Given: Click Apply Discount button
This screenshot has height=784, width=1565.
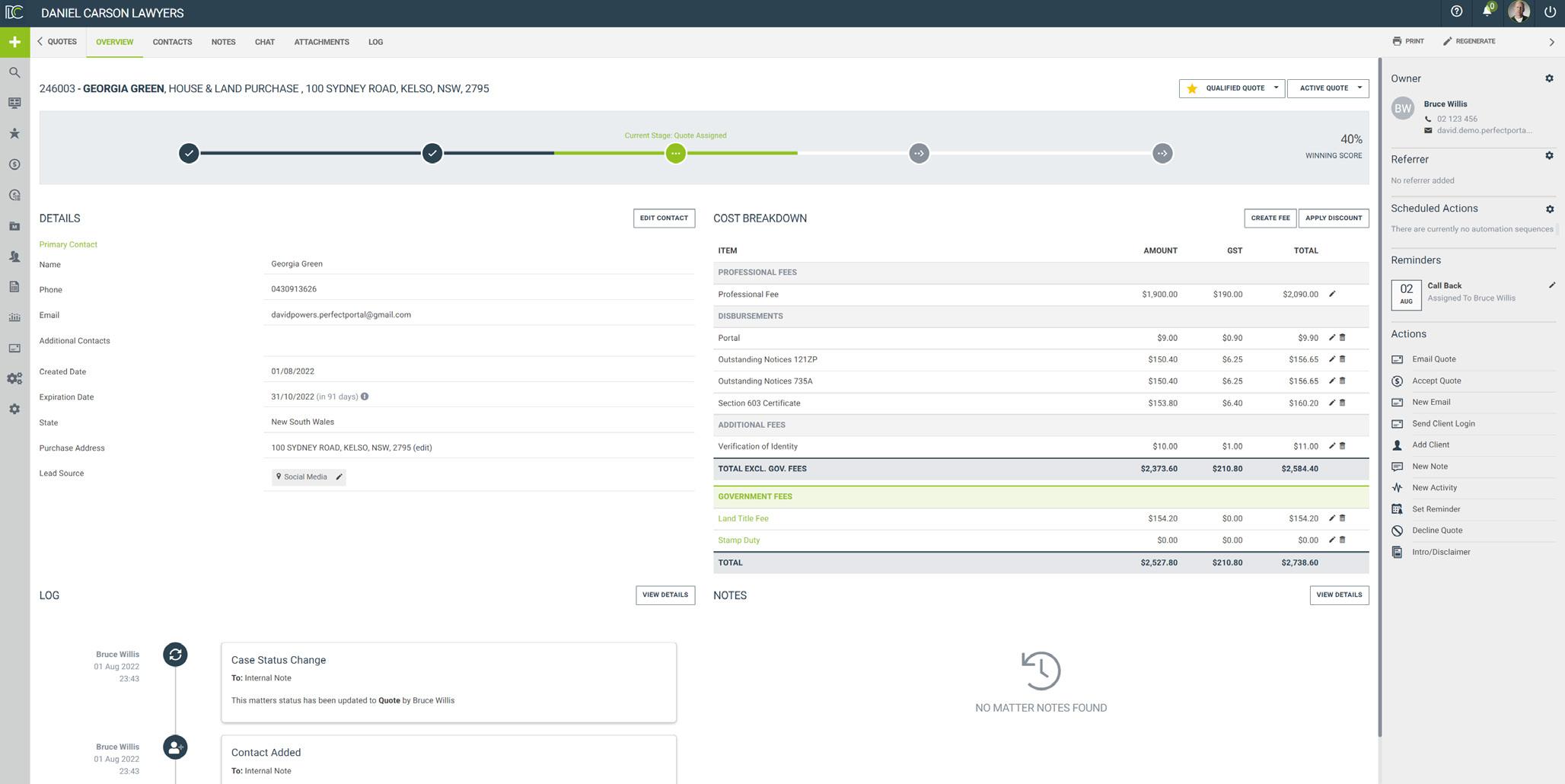Looking at the screenshot, I should [1334, 218].
